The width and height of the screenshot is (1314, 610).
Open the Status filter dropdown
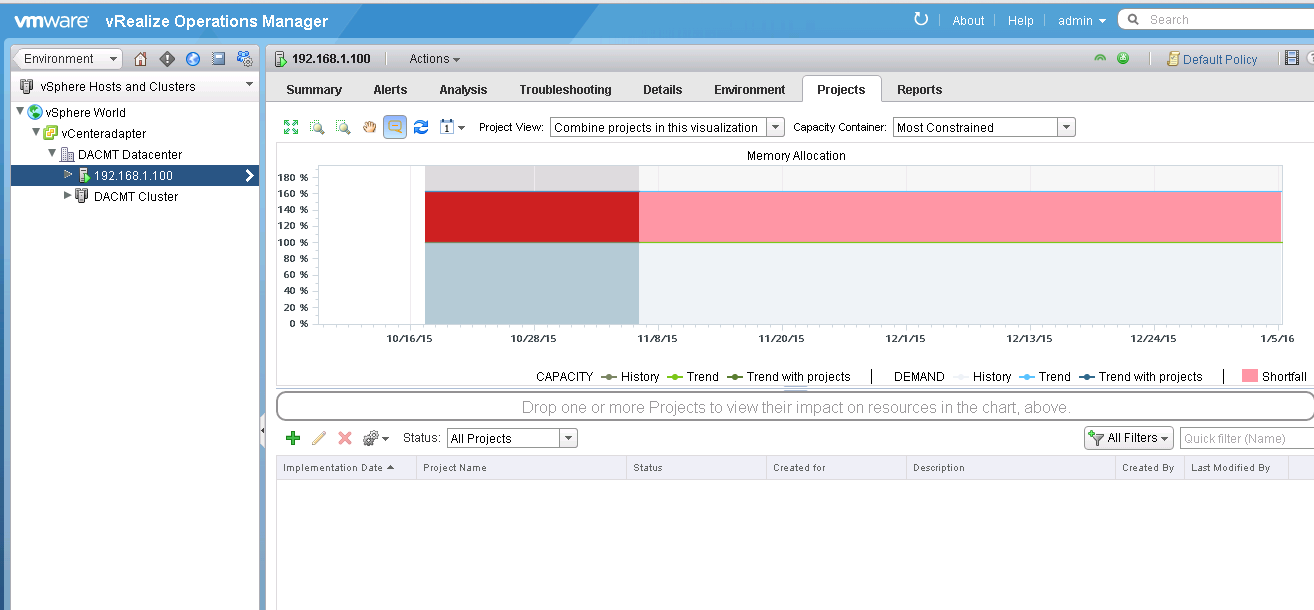click(x=512, y=438)
